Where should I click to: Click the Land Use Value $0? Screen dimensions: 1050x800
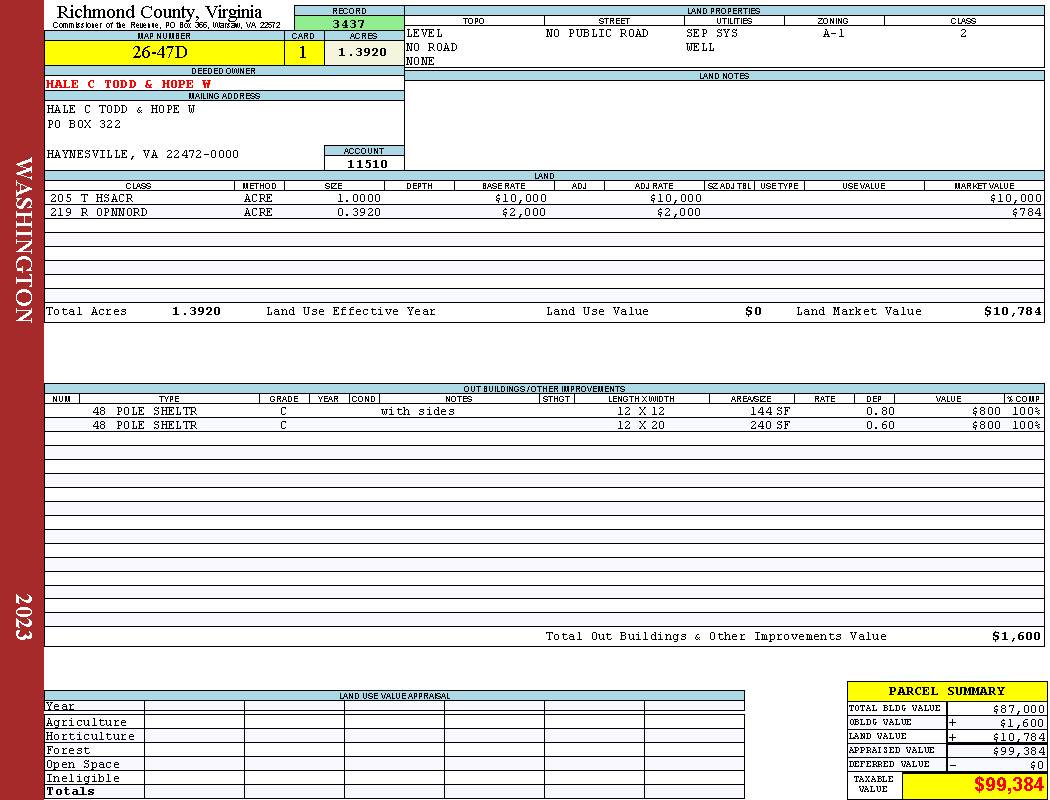(753, 311)
